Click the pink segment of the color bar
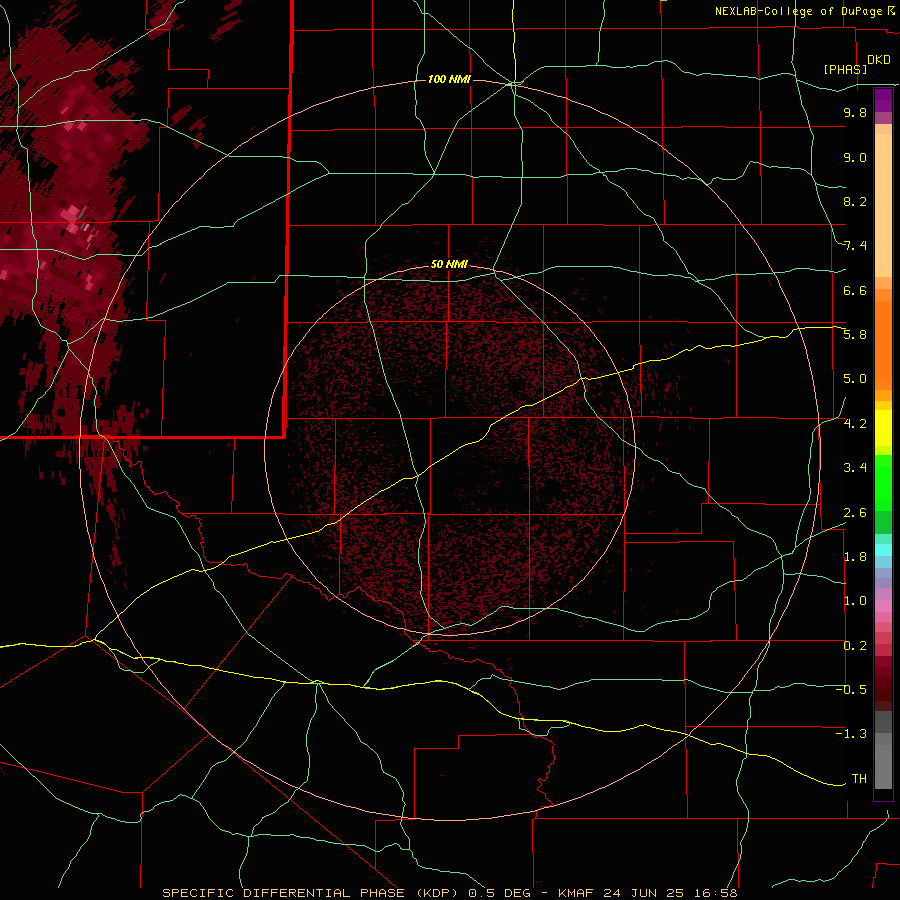900x900 pixels. (x=883, y=606)
